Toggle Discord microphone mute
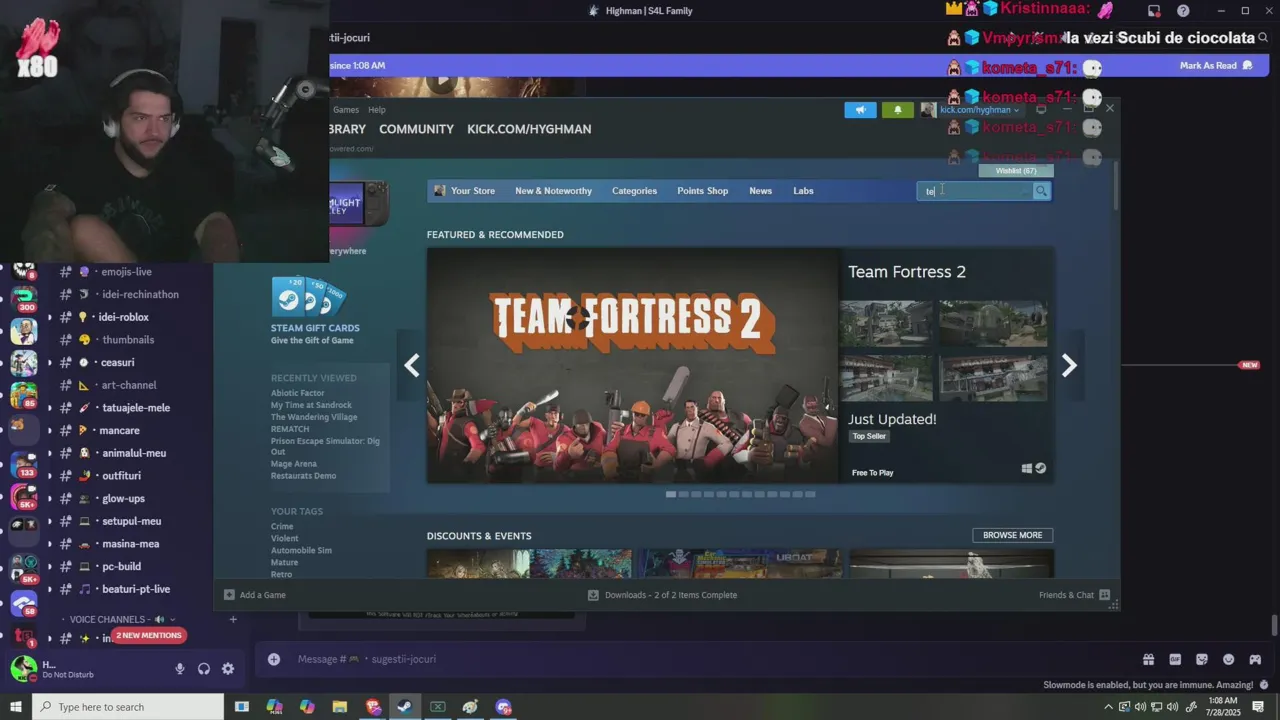 click(180, 669)
